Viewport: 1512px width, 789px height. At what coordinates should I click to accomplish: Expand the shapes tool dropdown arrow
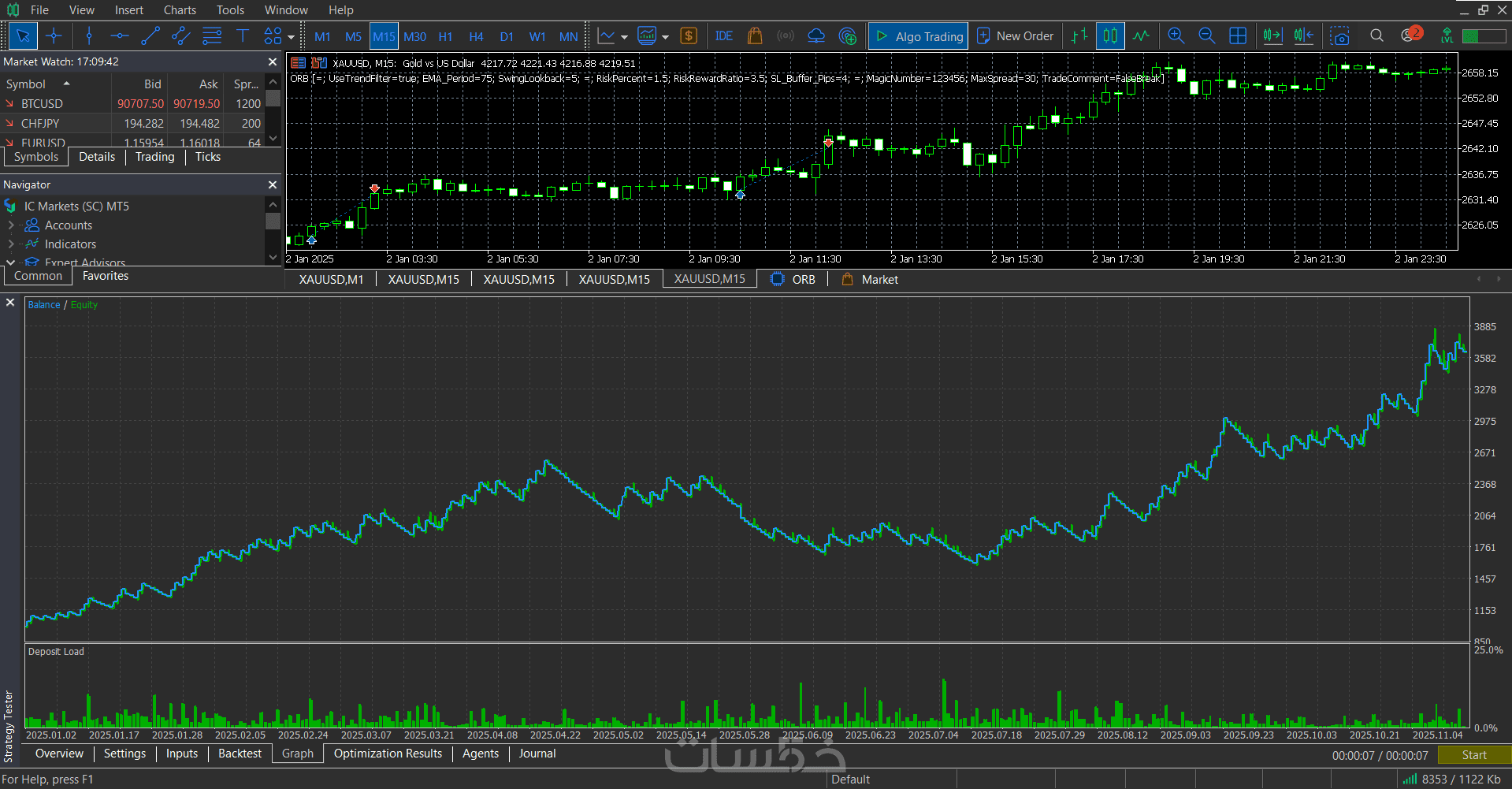pyautogui.click(x=291, y=36)
